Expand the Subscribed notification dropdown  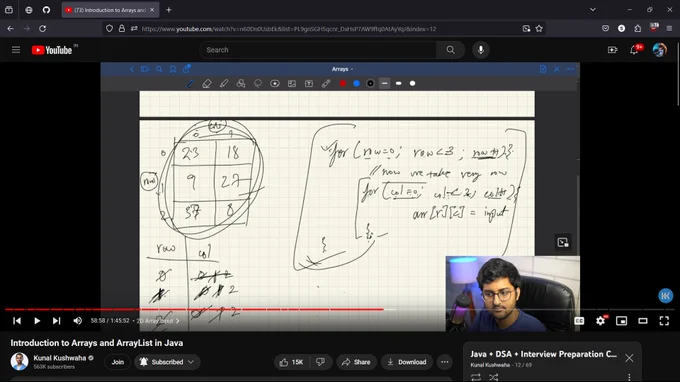tap(167, 362)
